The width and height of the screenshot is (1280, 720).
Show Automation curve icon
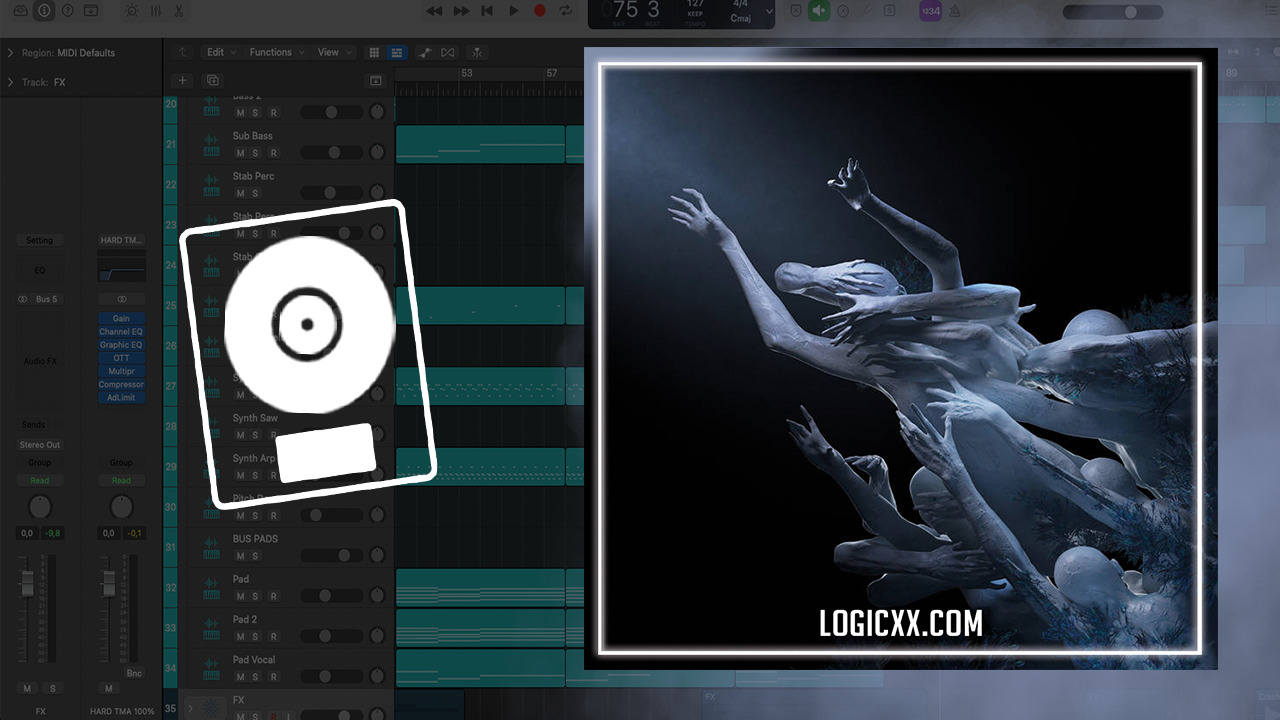[425, 52]
